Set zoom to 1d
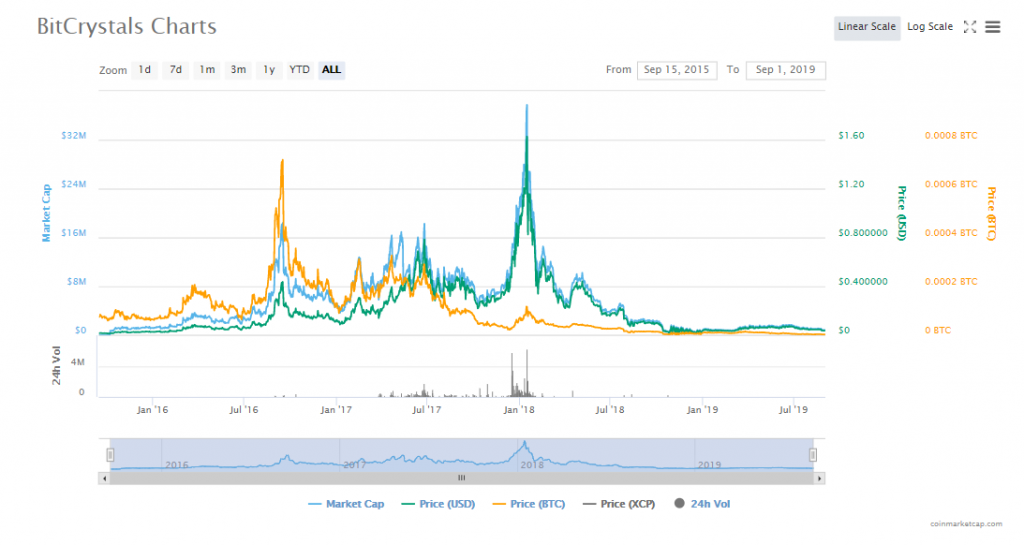Viewport: 1024px width, 545px height. click(x=145, y=70)
